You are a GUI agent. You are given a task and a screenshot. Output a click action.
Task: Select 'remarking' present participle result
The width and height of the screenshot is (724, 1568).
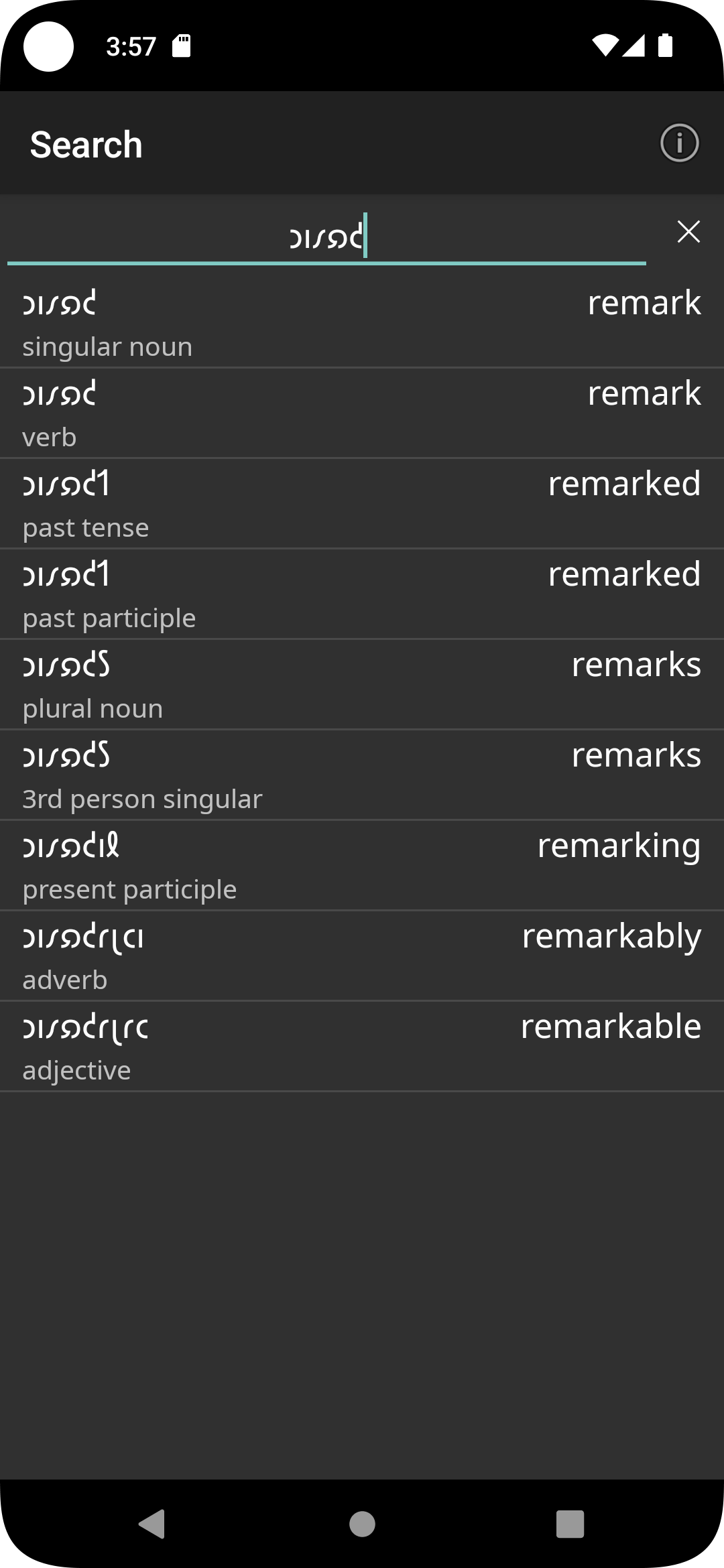[x=362, y=866]
